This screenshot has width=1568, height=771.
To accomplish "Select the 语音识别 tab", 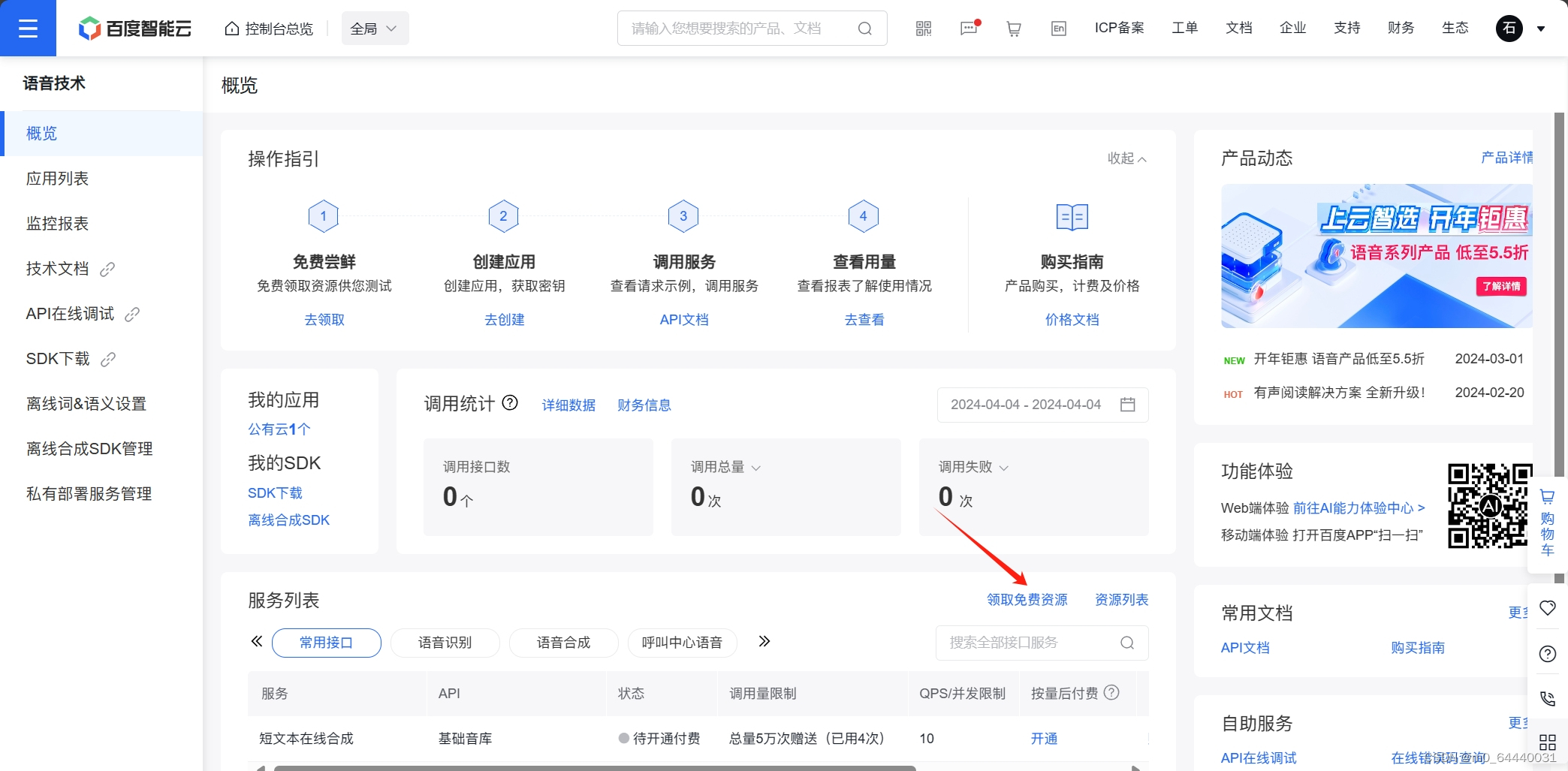I will [445, 643].
